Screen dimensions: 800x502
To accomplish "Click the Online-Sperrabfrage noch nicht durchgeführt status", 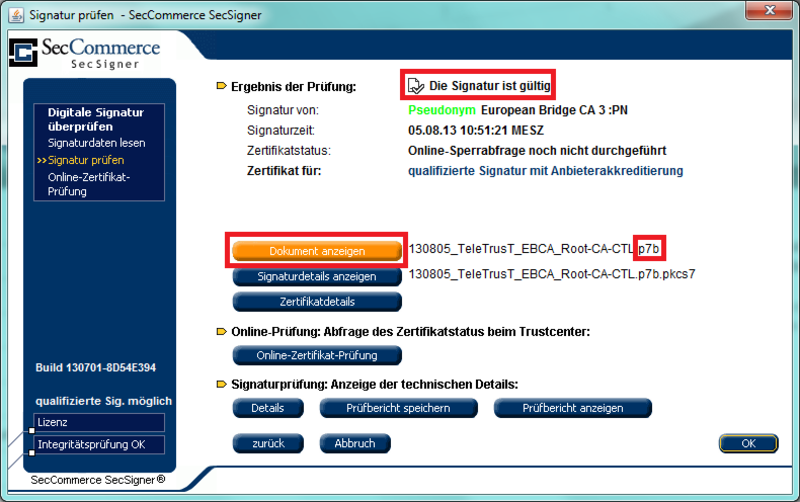I will (x=537, y=150).
